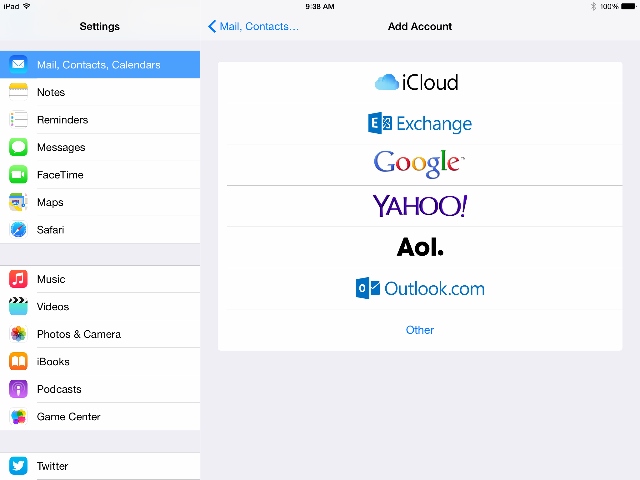Image resolution: width=640 pixels, height=480 pixels.
Task: Open Reminders settings
Action: click(x=100, y=120)
